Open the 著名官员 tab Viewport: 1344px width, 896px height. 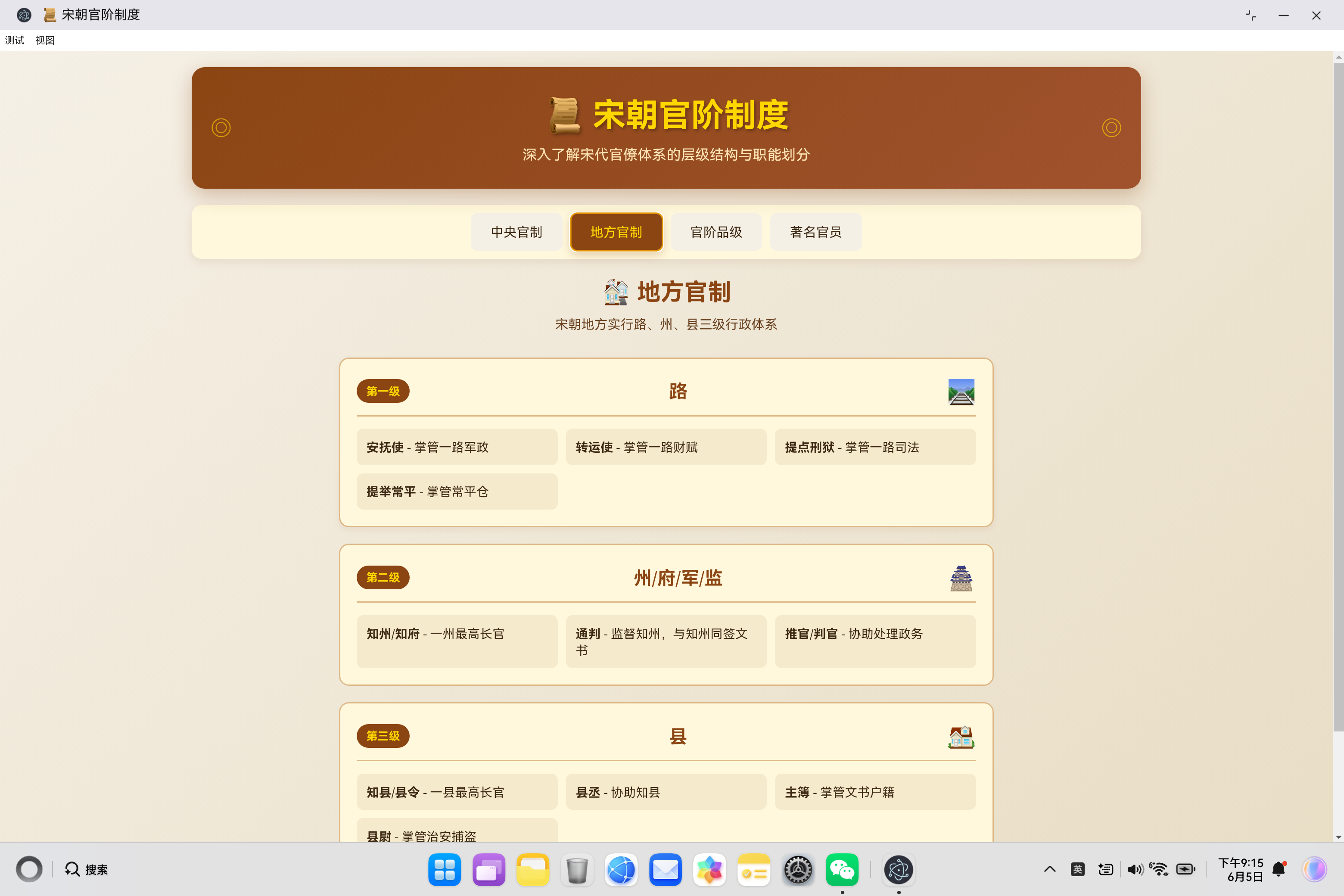point(815,232)
